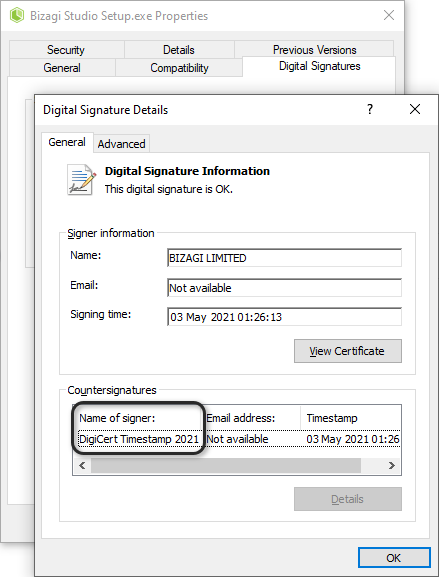This screenshot has width=439, height=577.
Task: Click the Name of signer column header
Action: point(138,418)
